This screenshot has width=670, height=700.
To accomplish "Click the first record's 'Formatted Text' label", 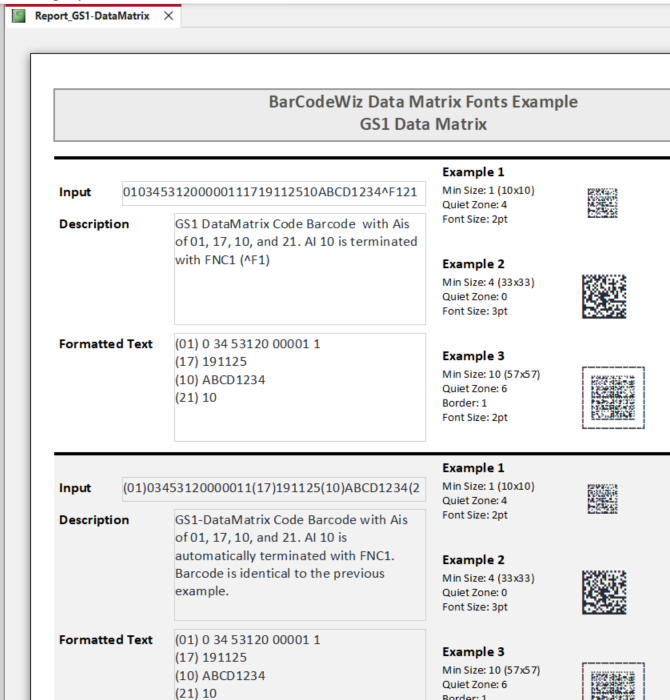I will pos(106,344).
